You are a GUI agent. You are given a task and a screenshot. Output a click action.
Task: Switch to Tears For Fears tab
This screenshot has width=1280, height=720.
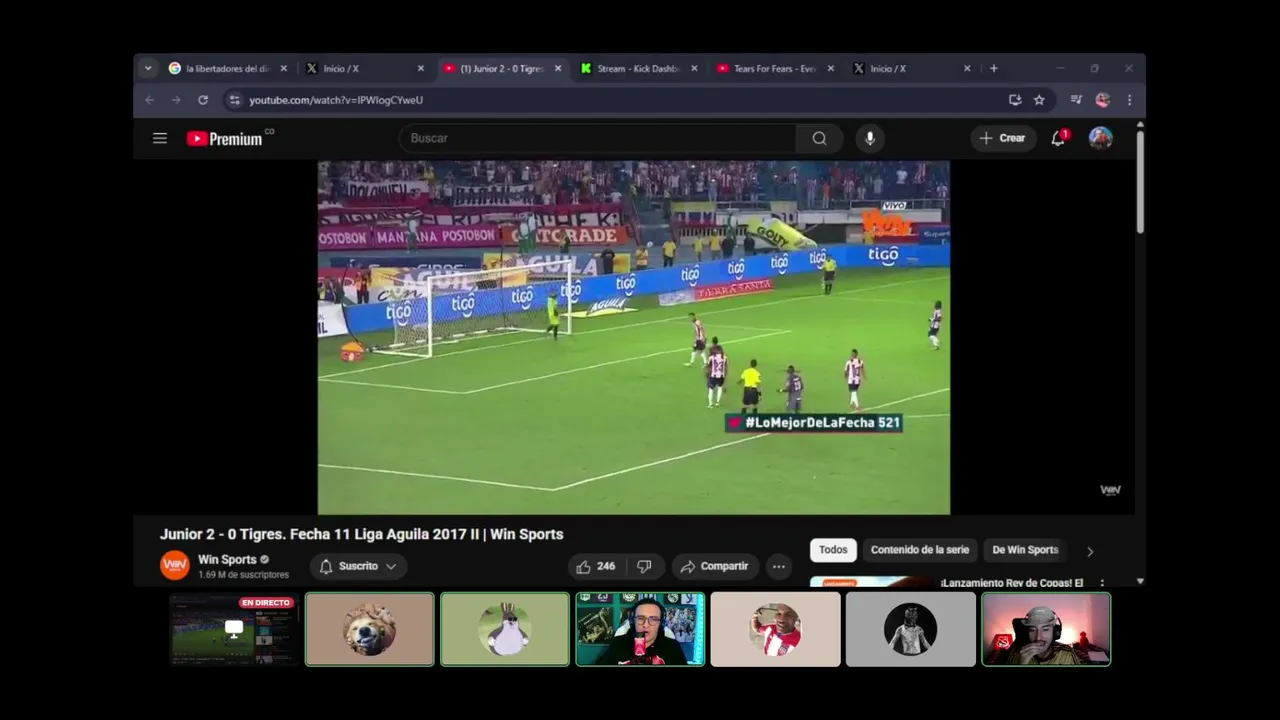[x=775, y=68]
